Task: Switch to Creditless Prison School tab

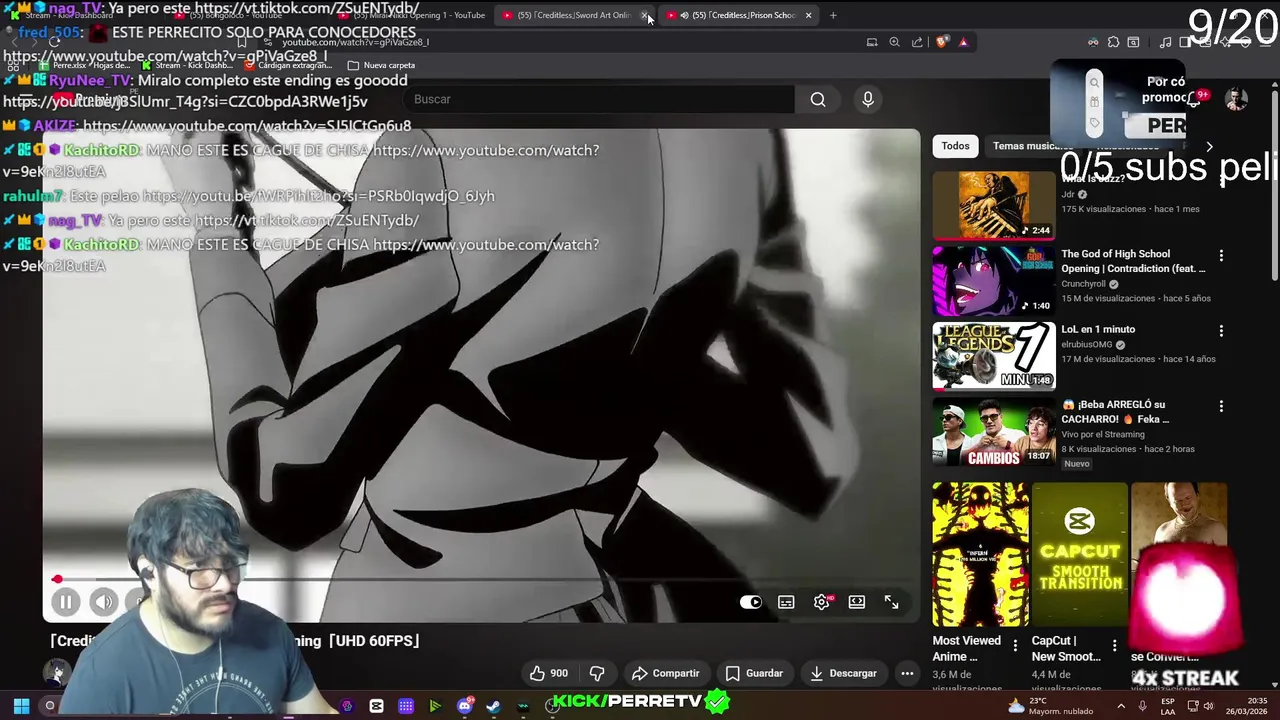Action: click(737, 15)
